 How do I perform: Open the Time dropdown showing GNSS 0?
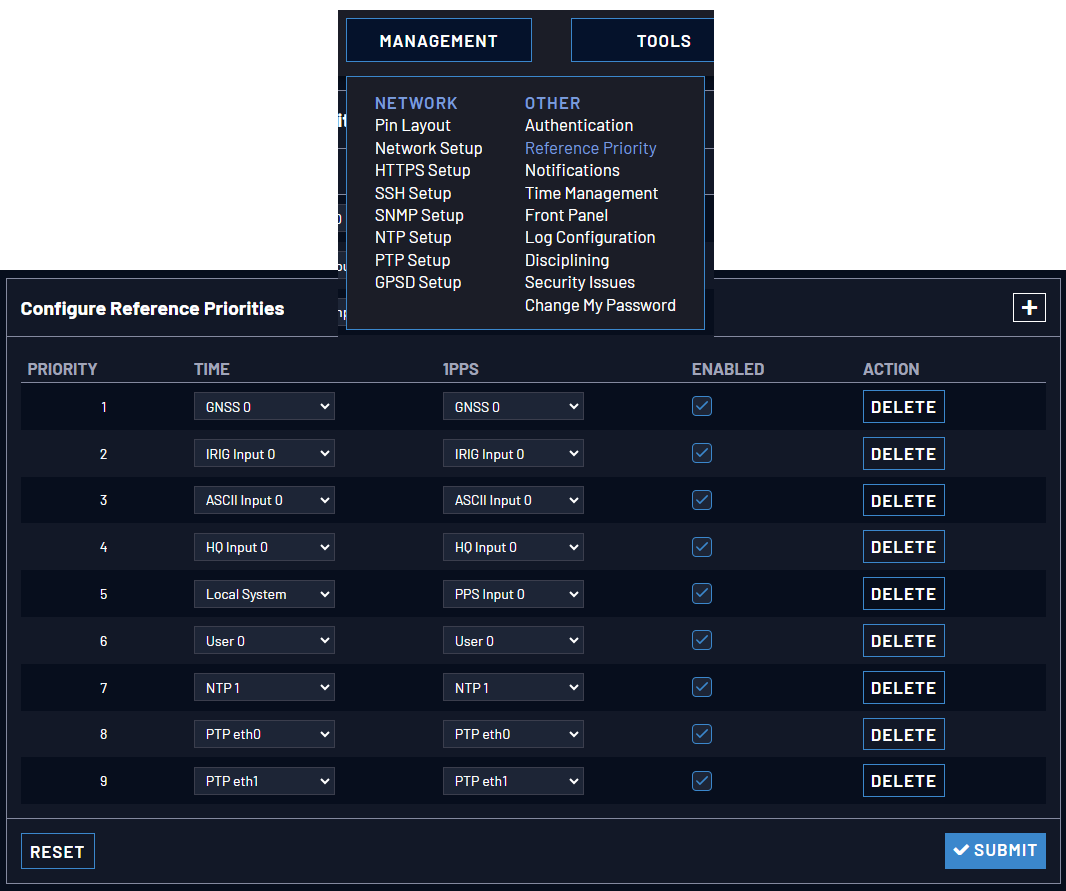[x=264, y=406]
